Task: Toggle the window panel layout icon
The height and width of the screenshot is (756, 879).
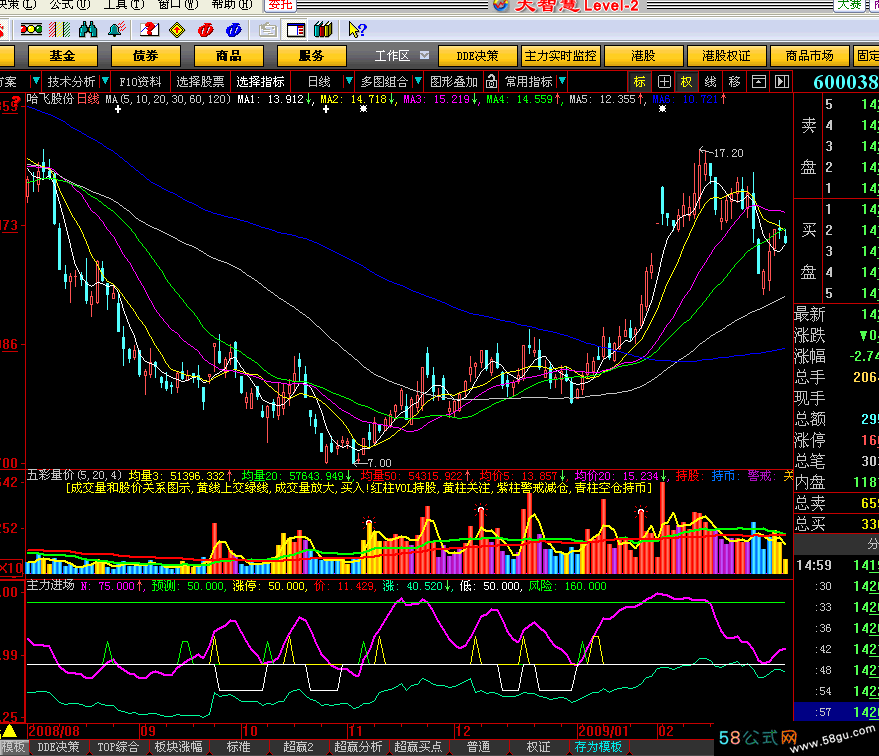Action: pos(295,29)
